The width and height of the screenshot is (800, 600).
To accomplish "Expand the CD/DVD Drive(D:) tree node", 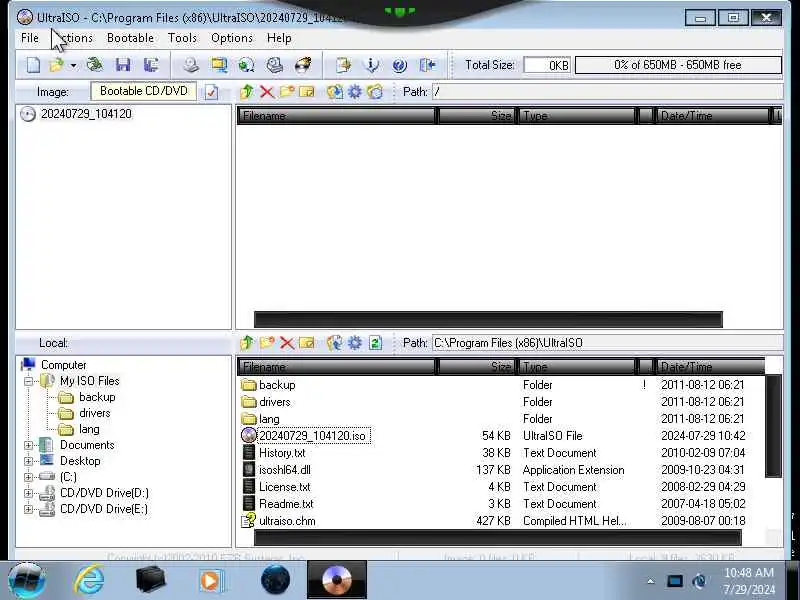I will pyautogui.click(x=29, y=493).
